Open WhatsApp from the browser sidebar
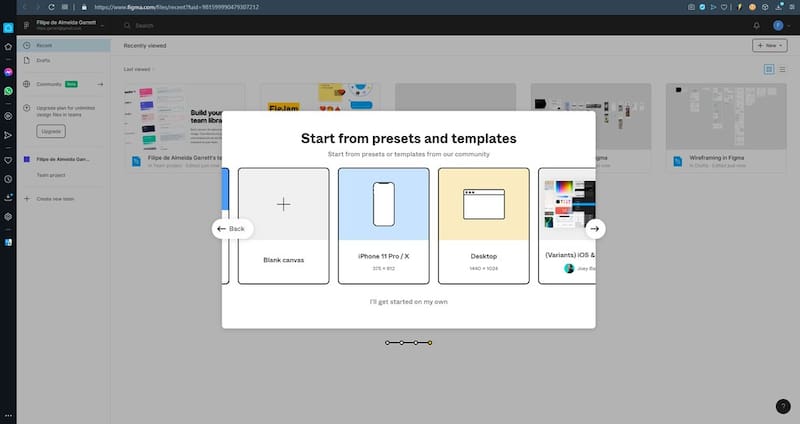Screen dimensions: 800x424 (8, 90)
